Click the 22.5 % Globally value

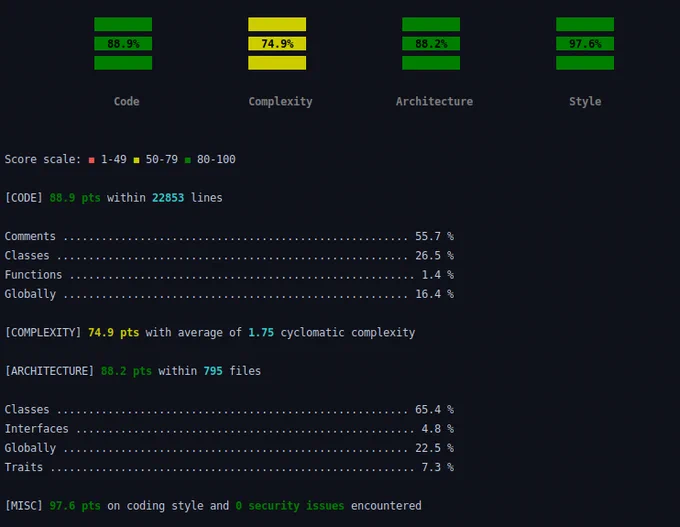435,448
